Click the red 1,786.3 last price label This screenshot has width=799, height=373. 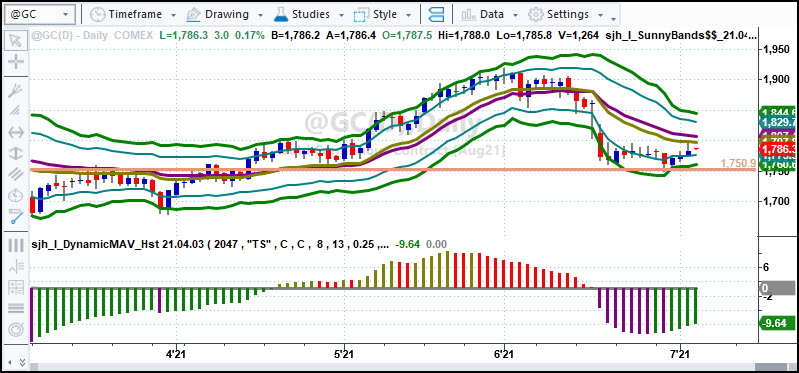(777, 150)
